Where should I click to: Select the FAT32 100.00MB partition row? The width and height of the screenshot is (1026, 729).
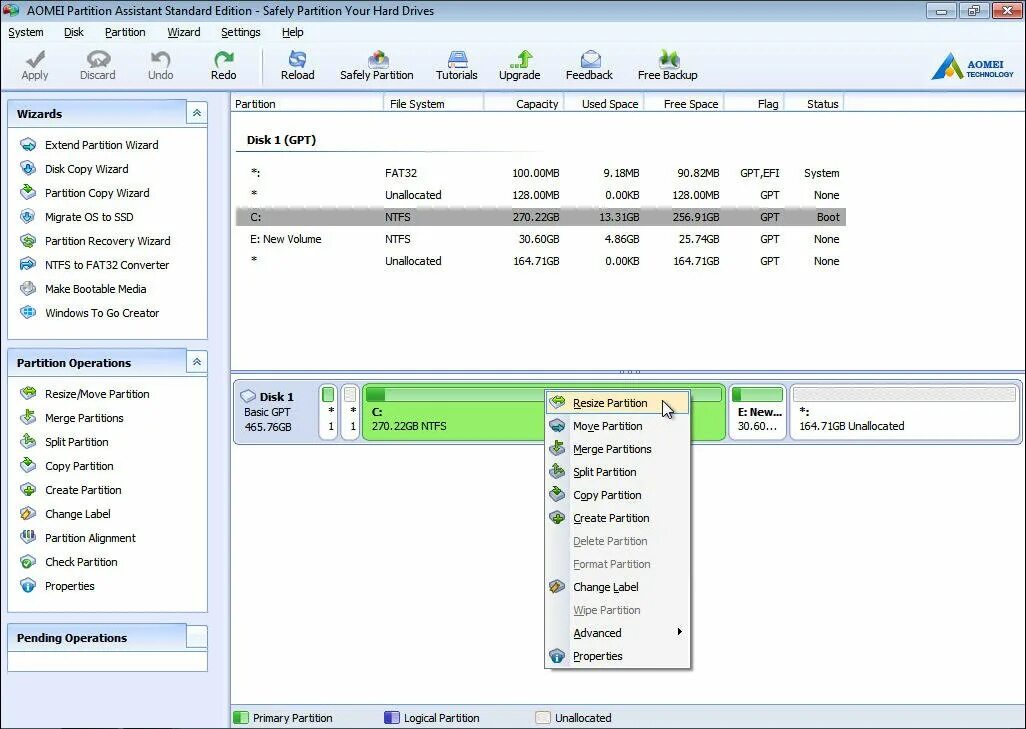point(540,173)
